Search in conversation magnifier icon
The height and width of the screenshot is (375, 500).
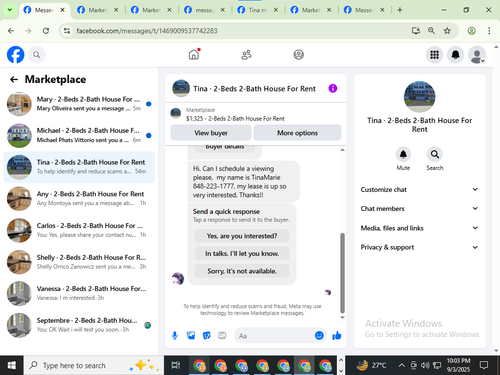(435, 154)
